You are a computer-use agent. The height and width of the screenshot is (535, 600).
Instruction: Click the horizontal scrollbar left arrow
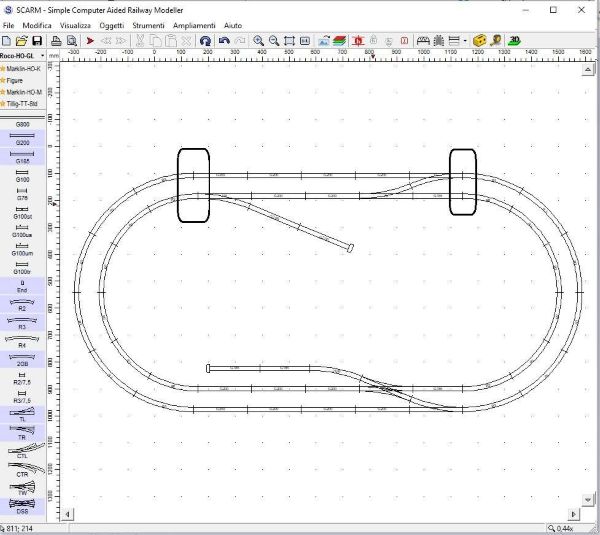click(x=68, y=514)
